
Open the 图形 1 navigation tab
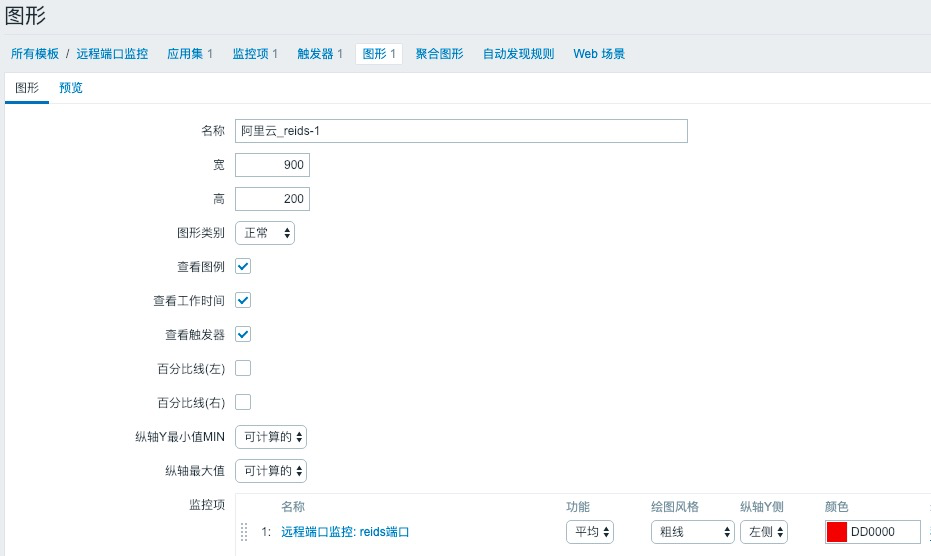point(379,53)
